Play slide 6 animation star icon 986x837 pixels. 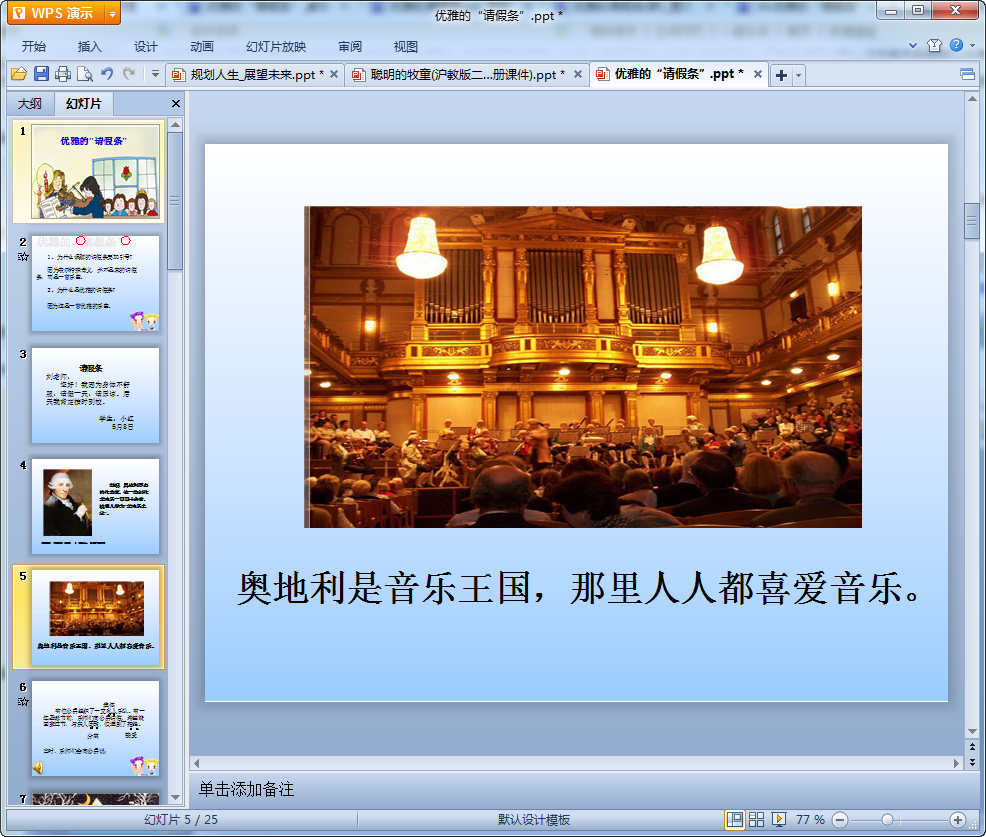pyautogui.click(x=23, y=701)
